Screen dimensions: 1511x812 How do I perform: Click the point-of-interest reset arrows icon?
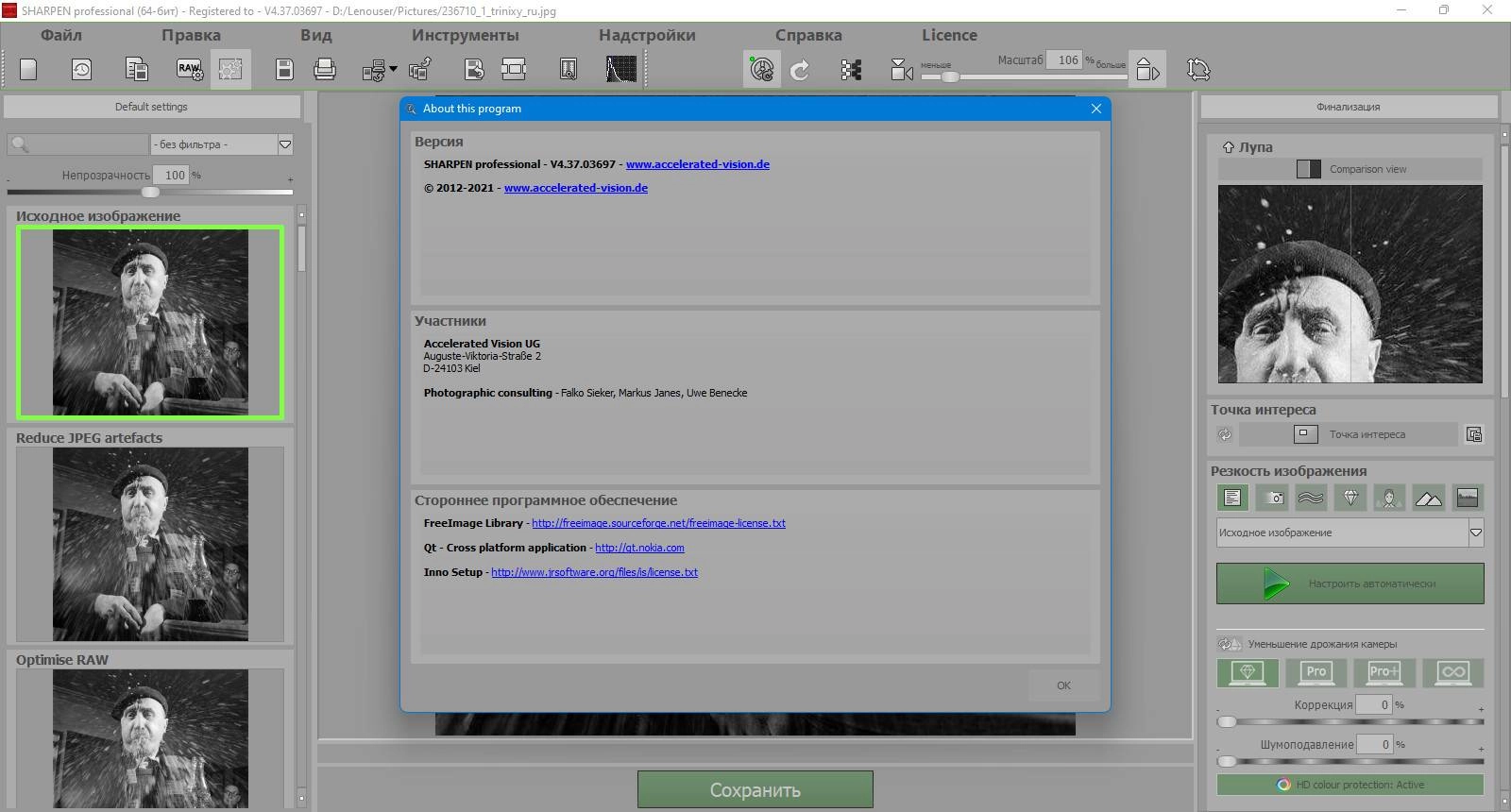(1225, 434)
